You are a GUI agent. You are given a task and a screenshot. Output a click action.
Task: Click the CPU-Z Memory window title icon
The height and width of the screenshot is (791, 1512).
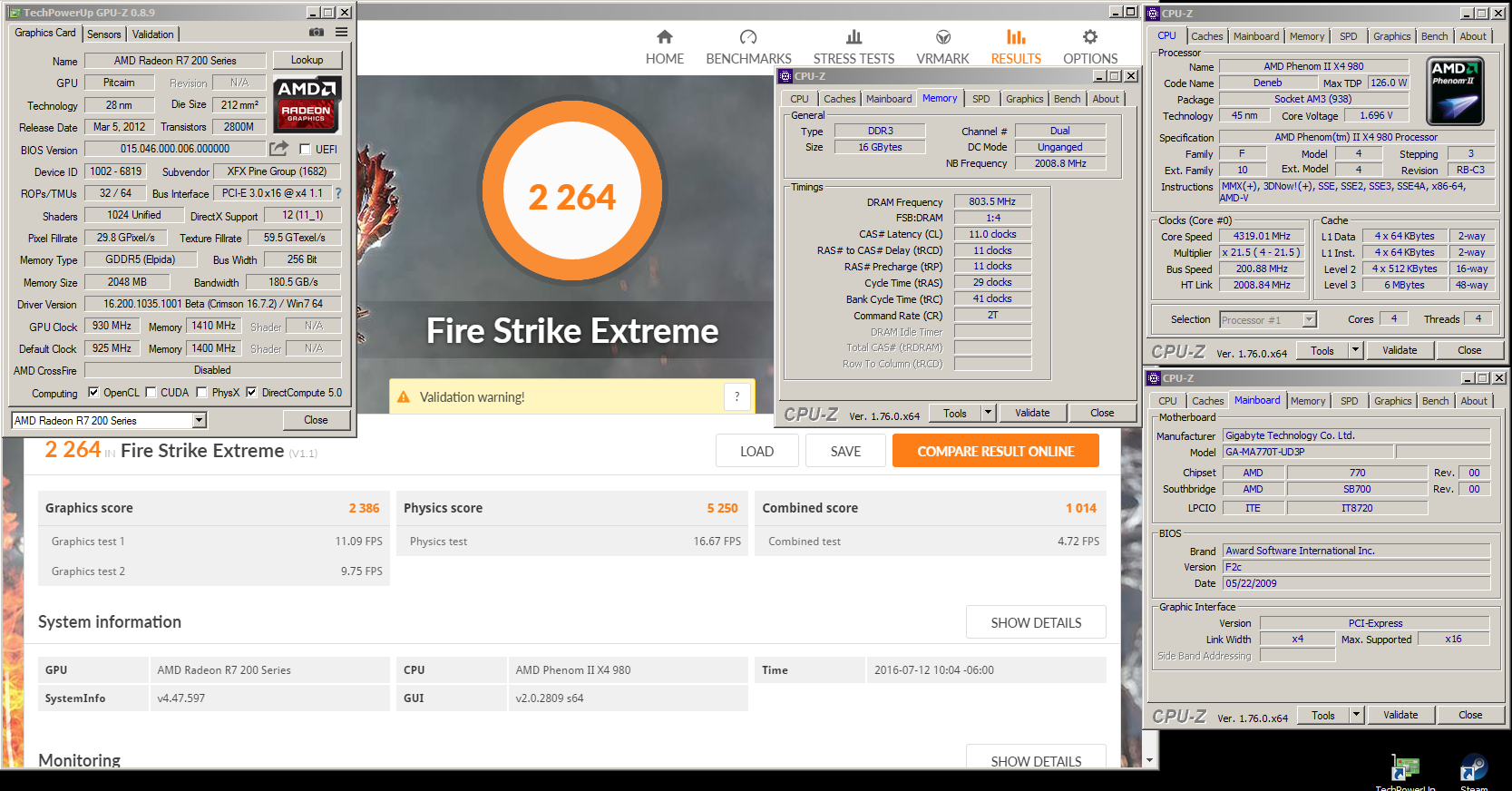coord(785,76)
